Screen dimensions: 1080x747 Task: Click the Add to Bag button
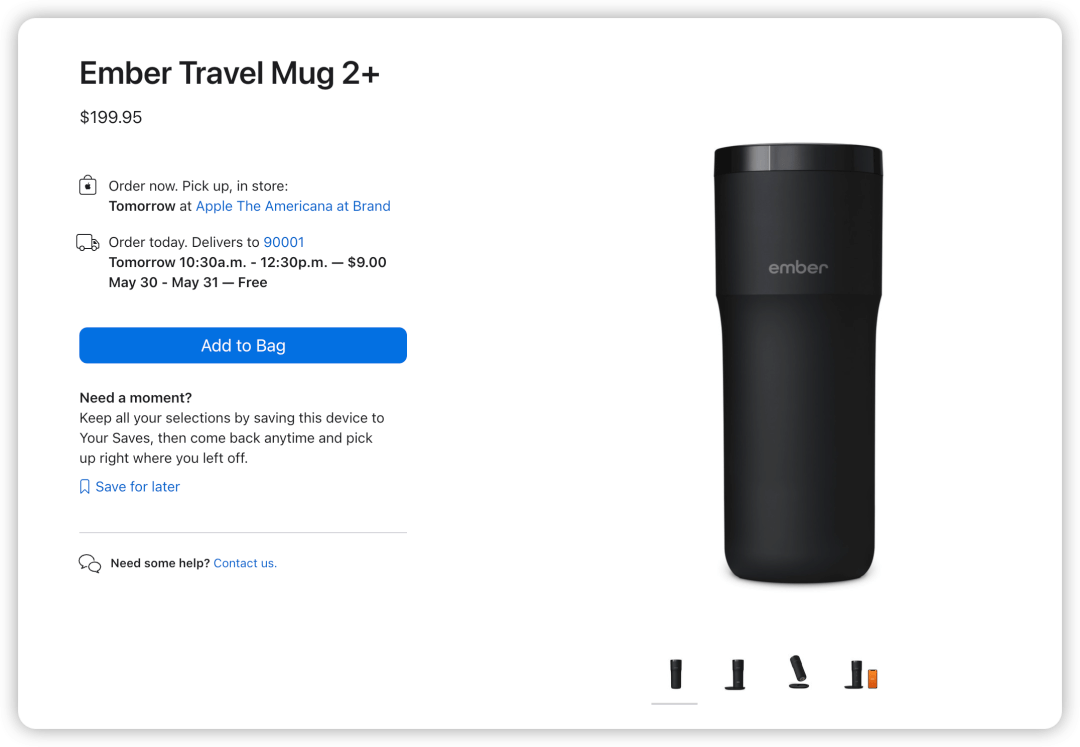242,345
